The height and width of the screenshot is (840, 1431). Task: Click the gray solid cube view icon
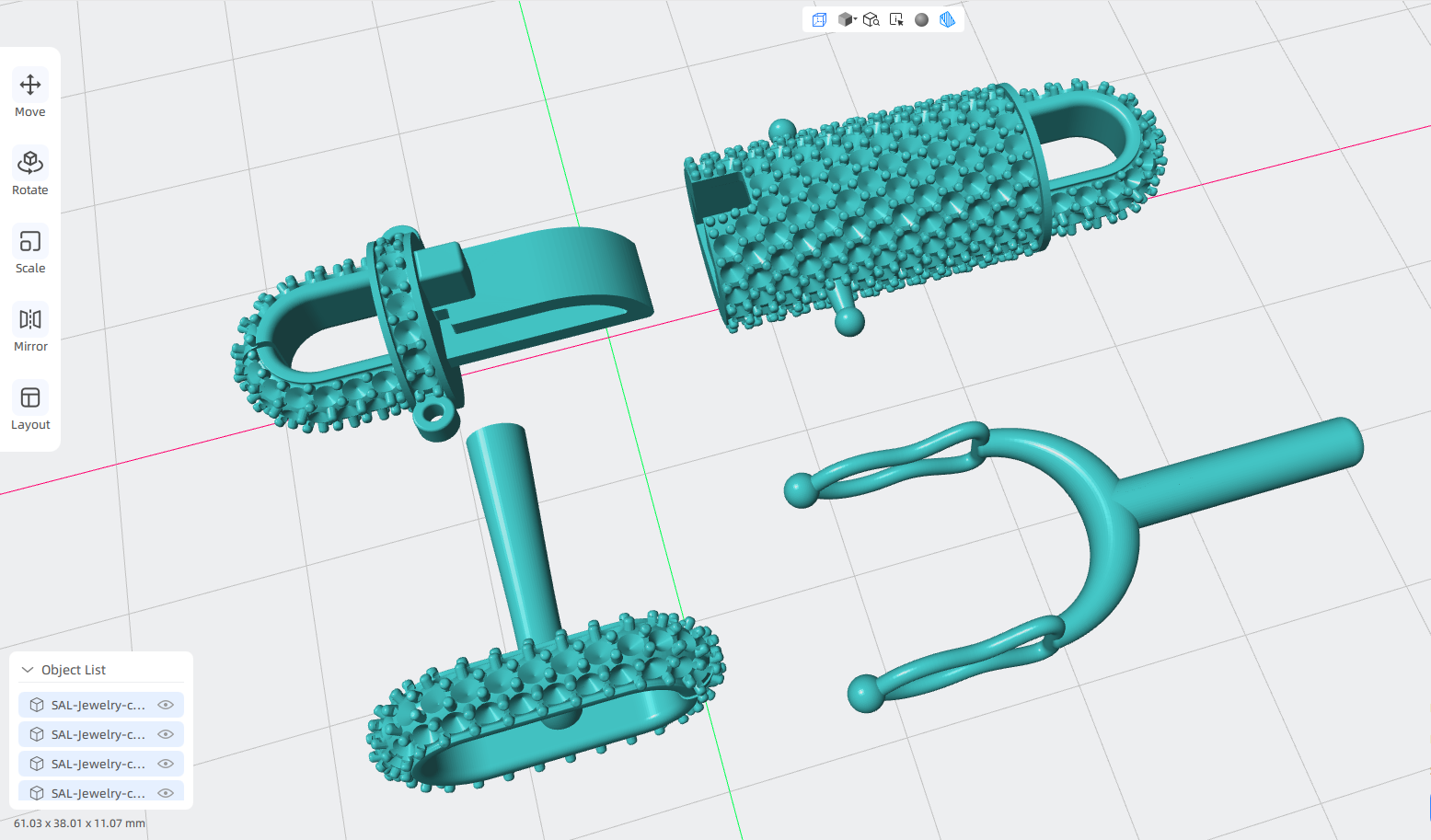844,19
